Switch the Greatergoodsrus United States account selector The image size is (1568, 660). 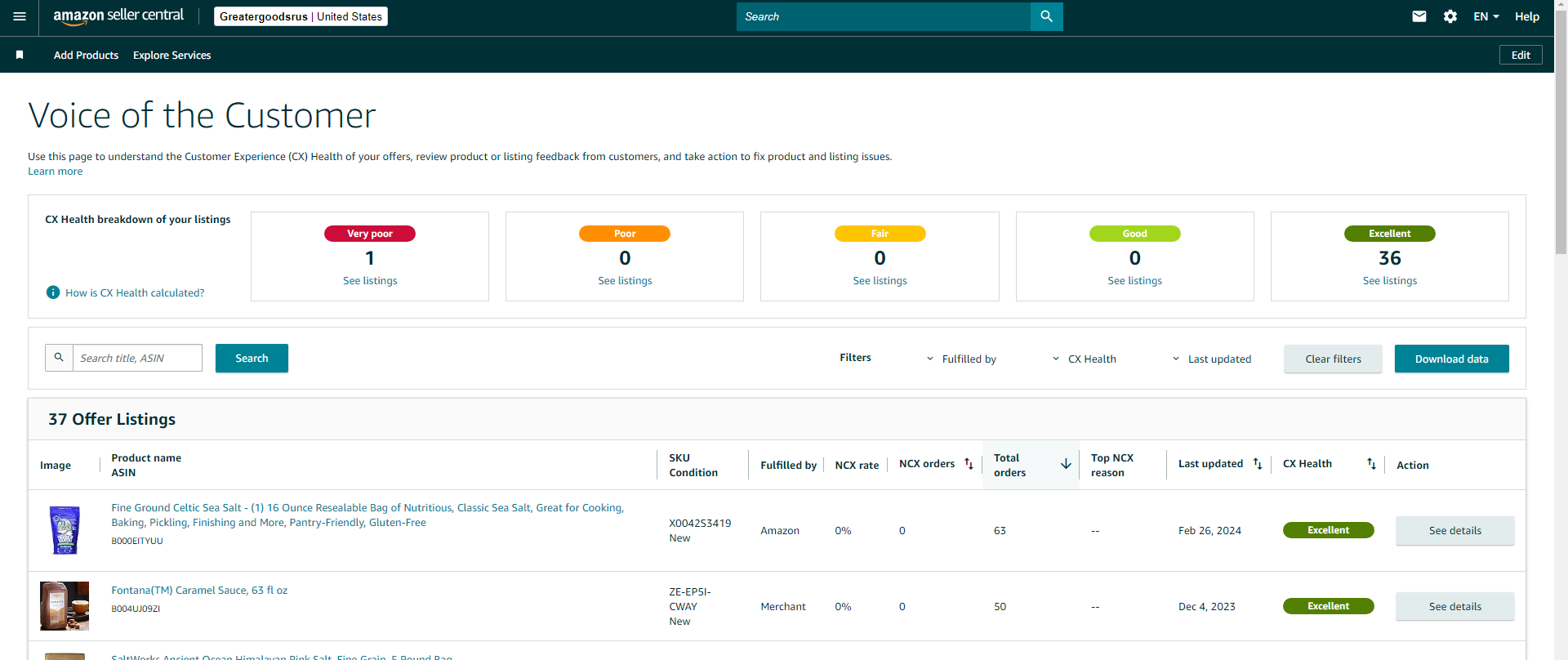coord(301,16)
